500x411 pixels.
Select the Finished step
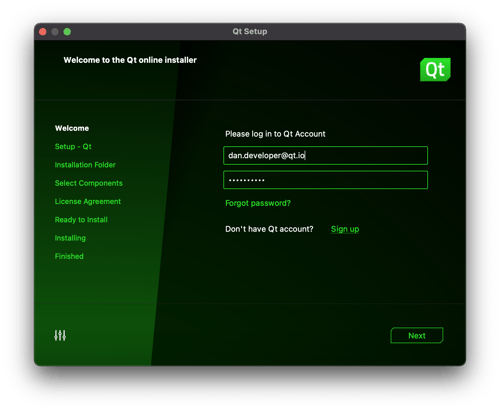click(x=69, y=256)
